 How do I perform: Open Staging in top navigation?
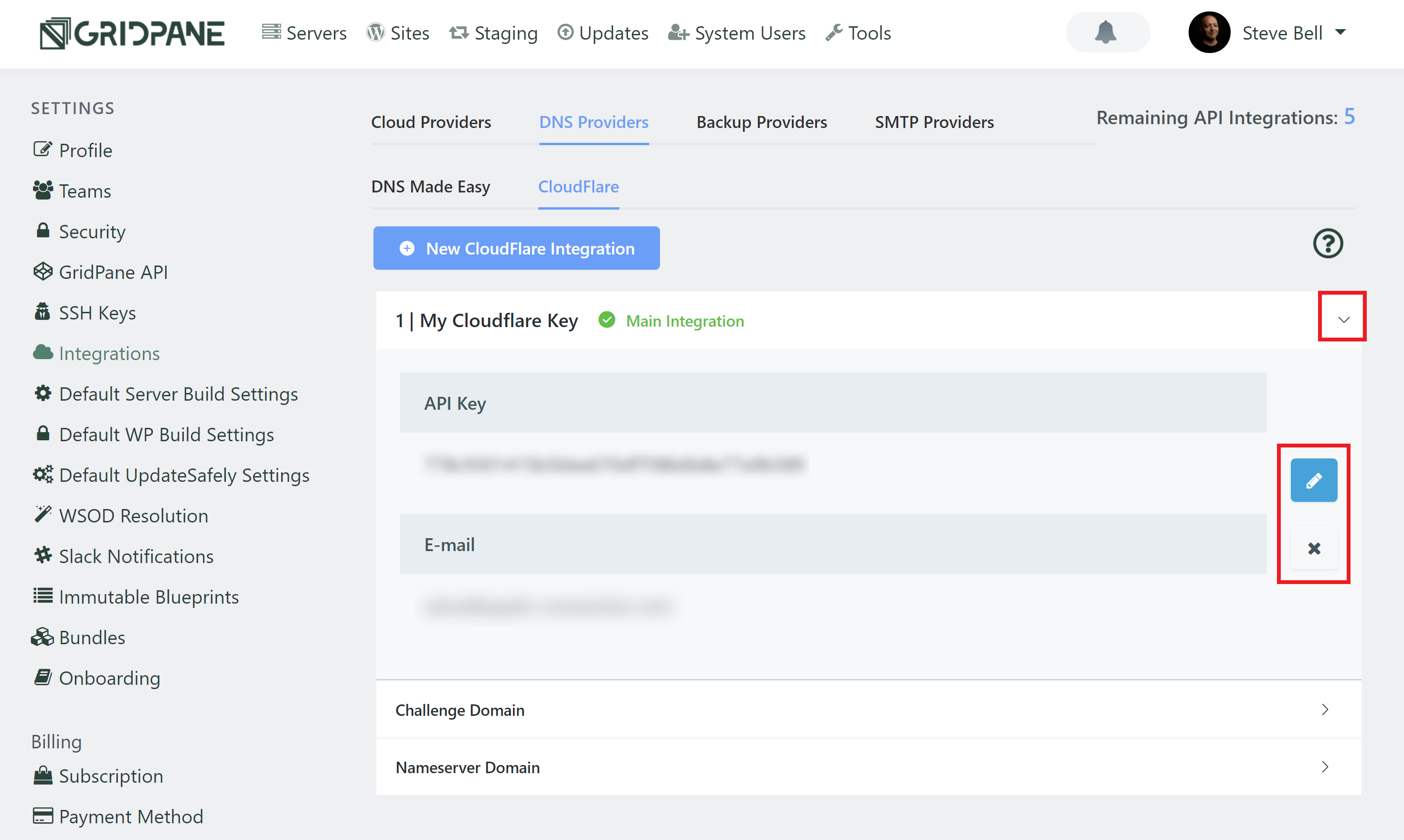[493, 33]
